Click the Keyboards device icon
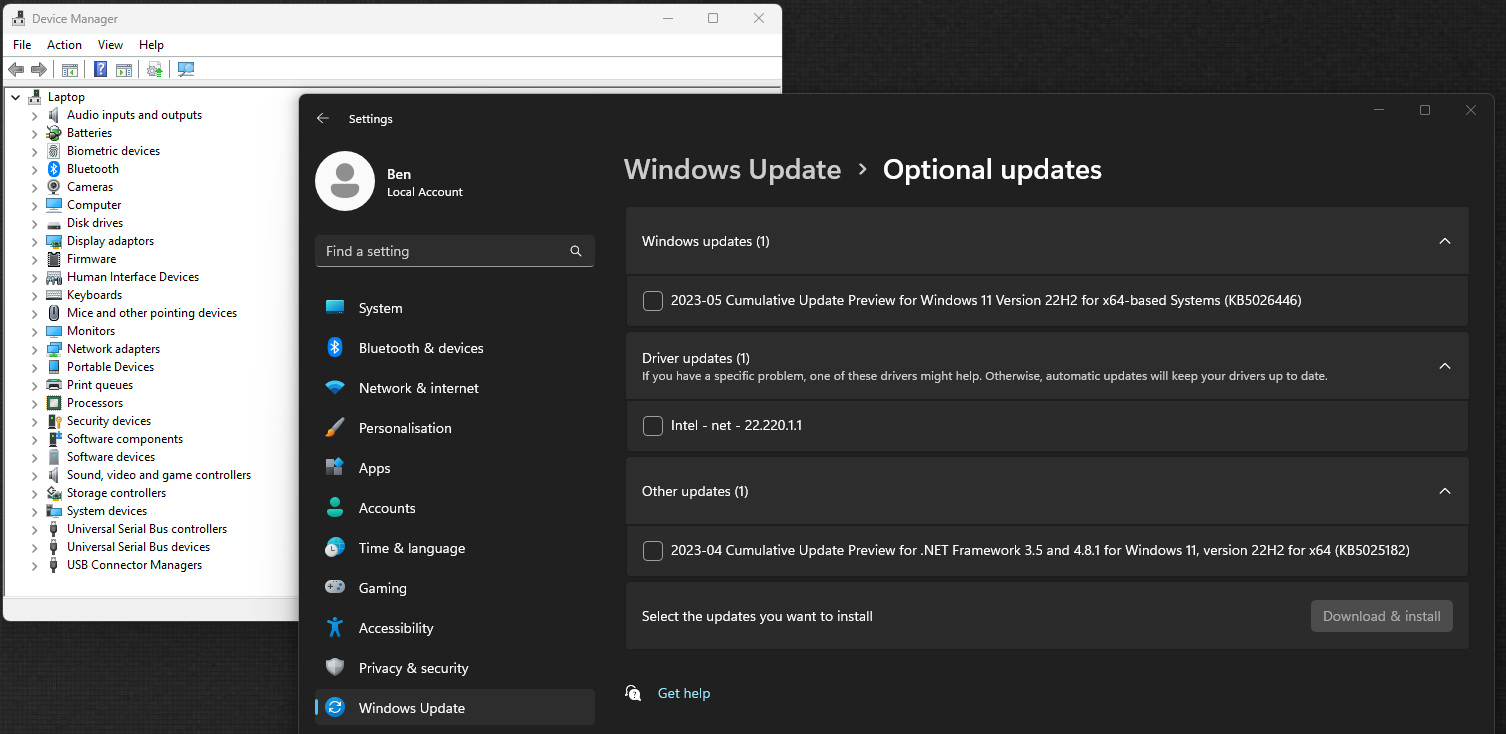 tap(54, 295)
